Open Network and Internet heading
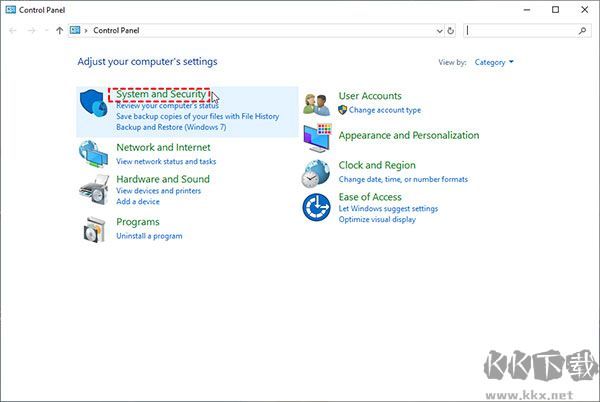This screenshot has height=402, width=600. [x=163, y=147]
